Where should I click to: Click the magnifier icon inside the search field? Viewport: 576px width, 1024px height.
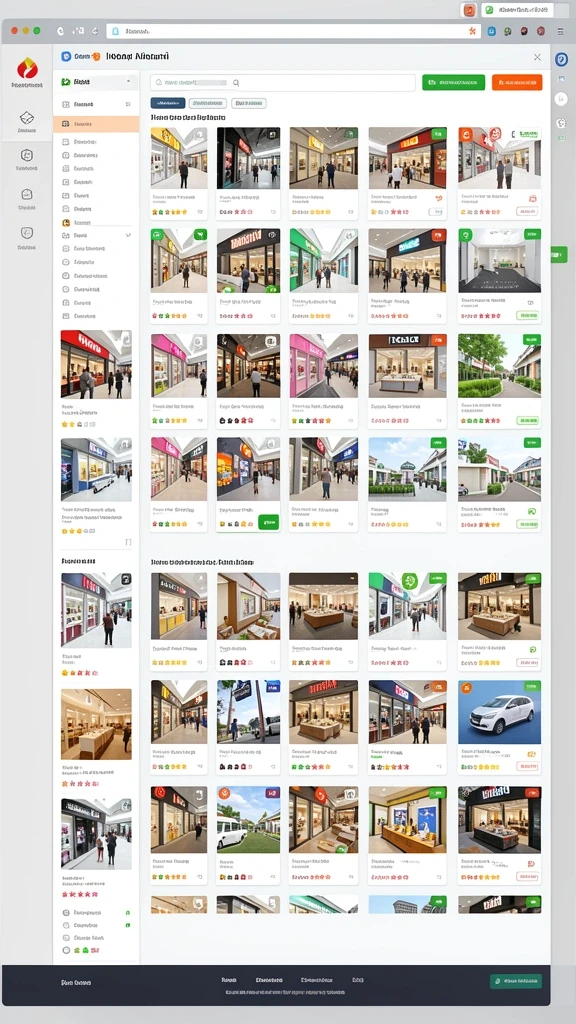(236, 83)
